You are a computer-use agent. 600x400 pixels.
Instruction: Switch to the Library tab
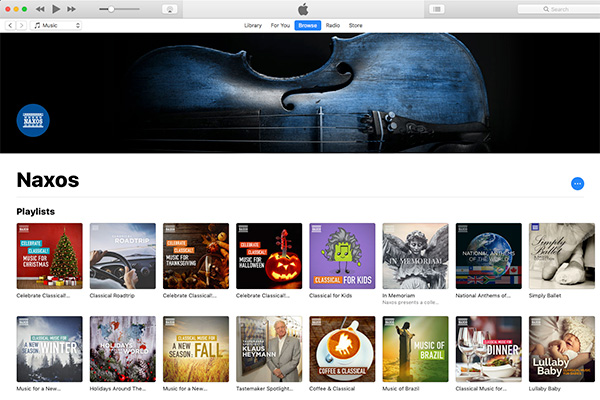253,25
